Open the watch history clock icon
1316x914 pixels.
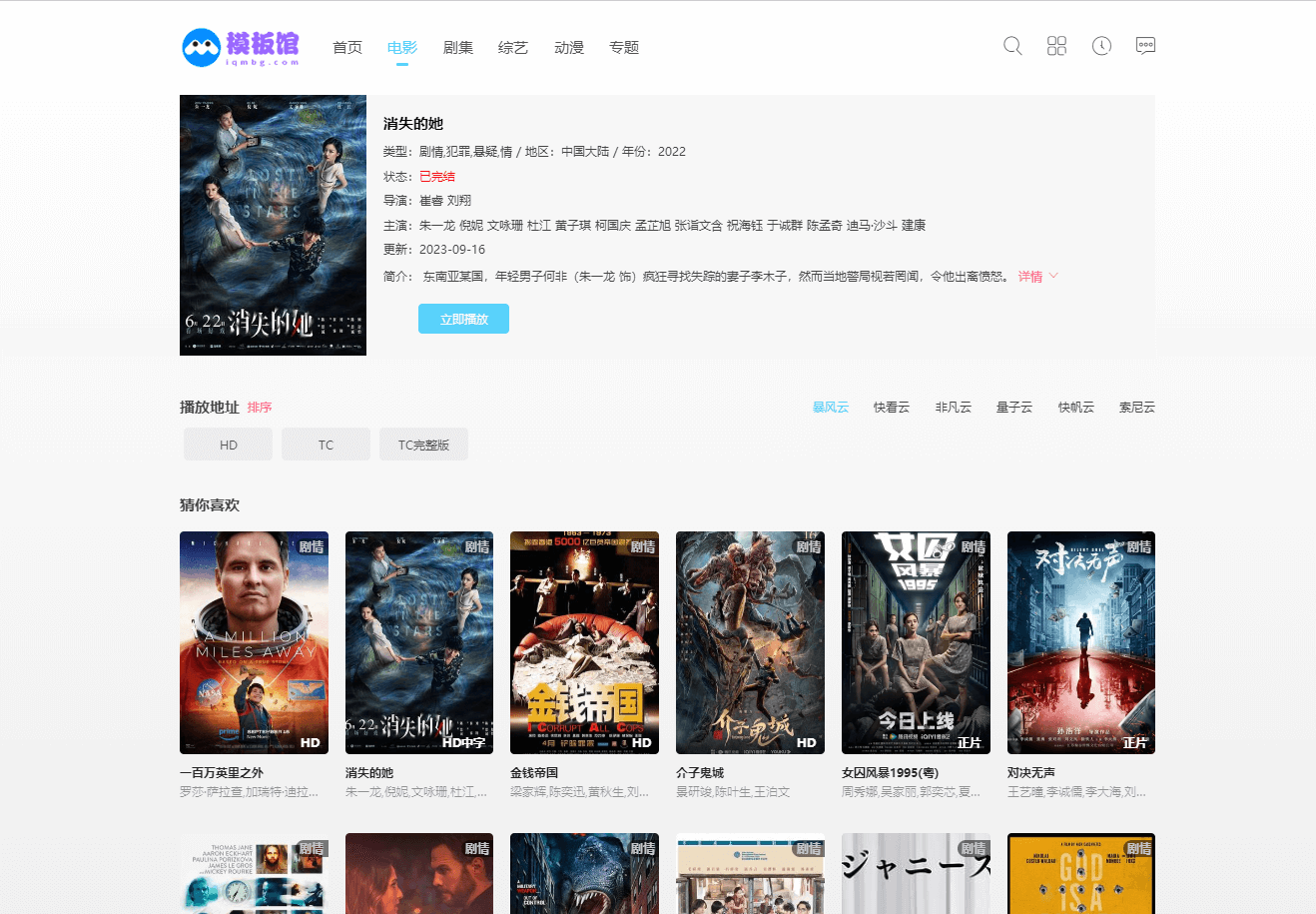1101,46
